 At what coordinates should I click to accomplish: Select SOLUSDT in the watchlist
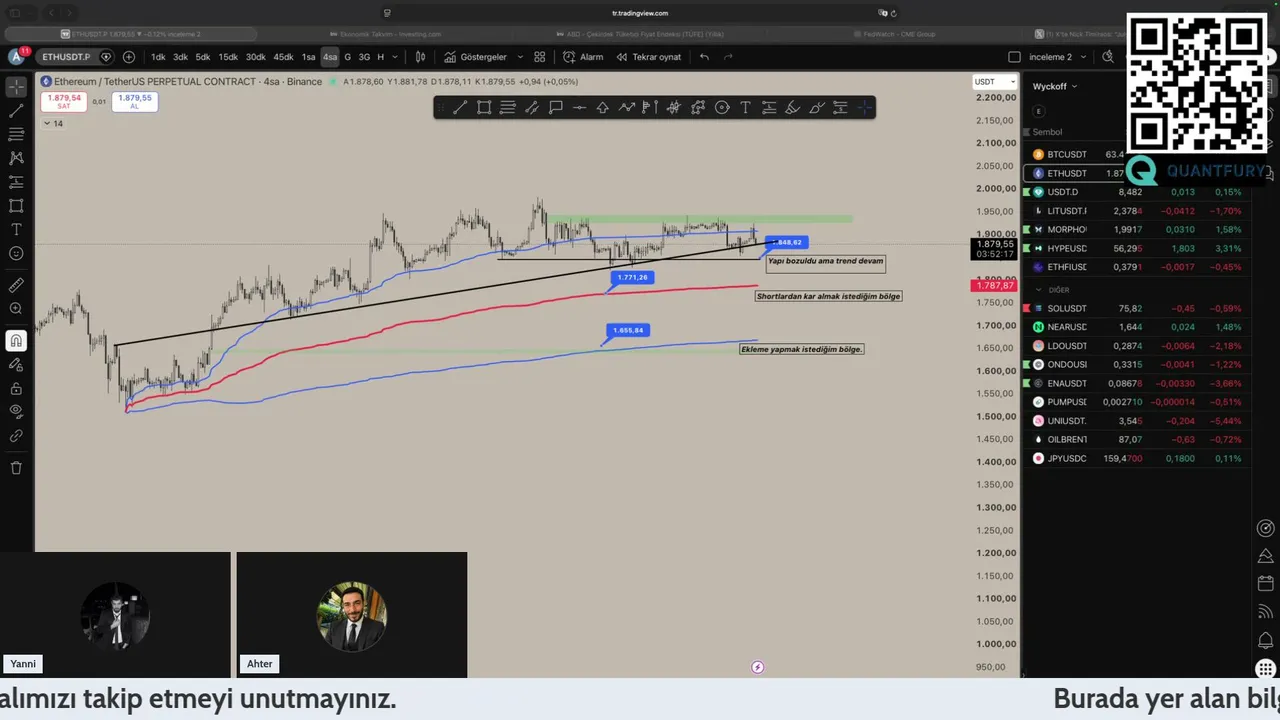coord(1136,308)
